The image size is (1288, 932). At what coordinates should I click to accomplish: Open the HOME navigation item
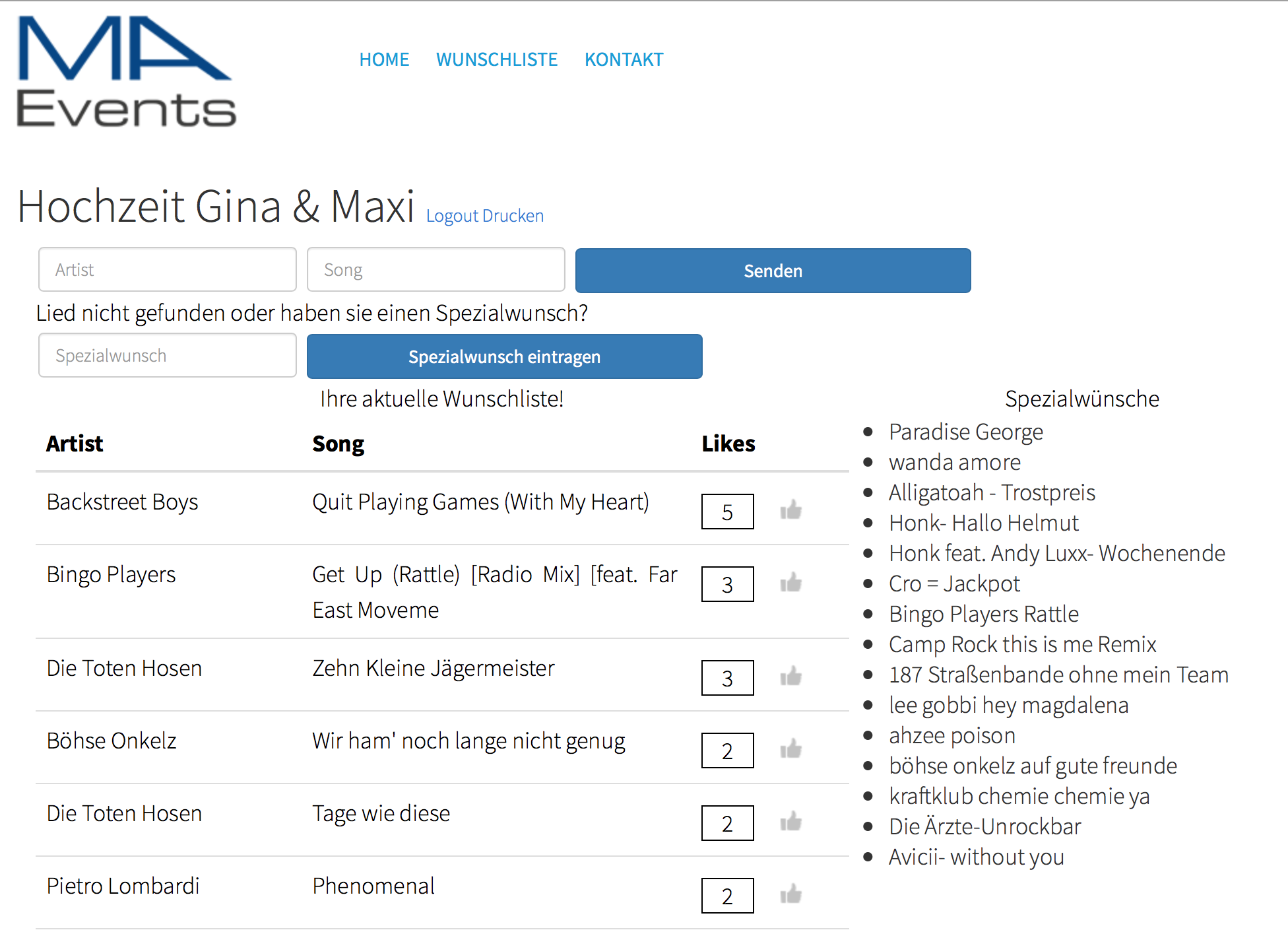point(384,59)
